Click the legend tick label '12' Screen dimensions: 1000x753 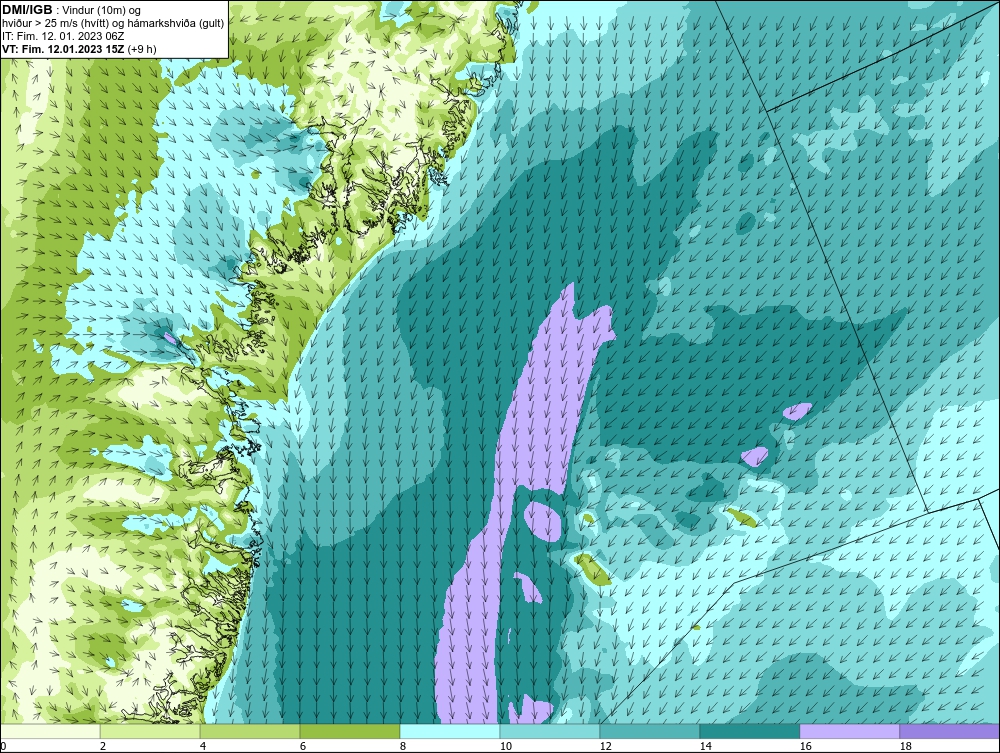(605, 746)
